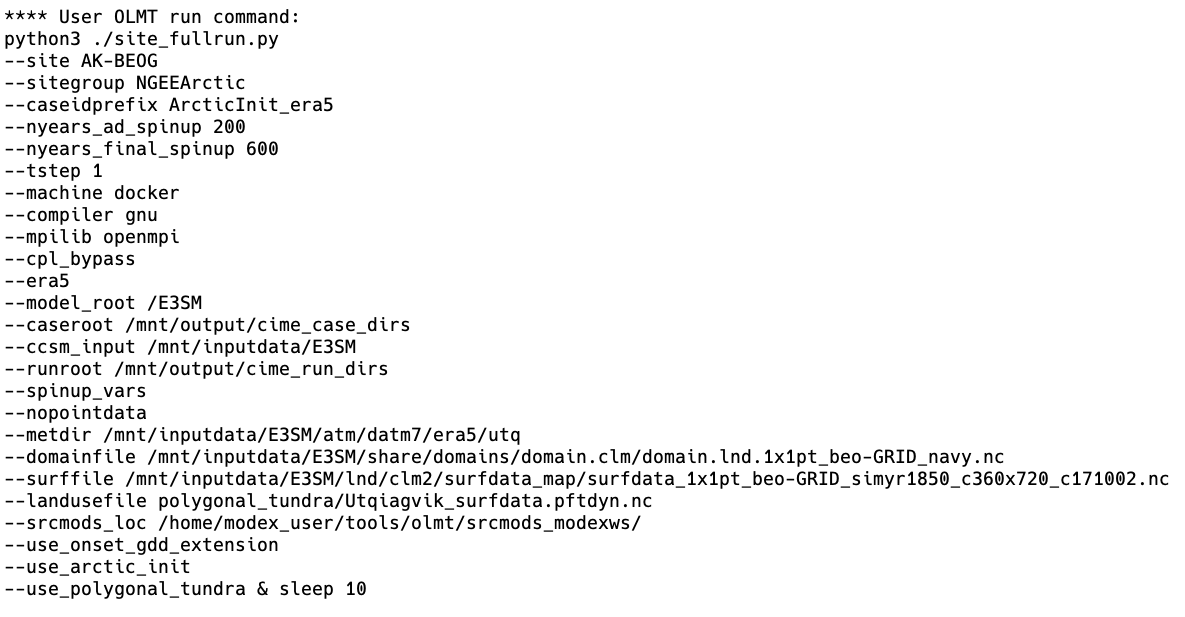This screenshot has width=1185, height=617.
Task: Click the python3 ./site_fullrun.py line
Action: click(141, 39)
